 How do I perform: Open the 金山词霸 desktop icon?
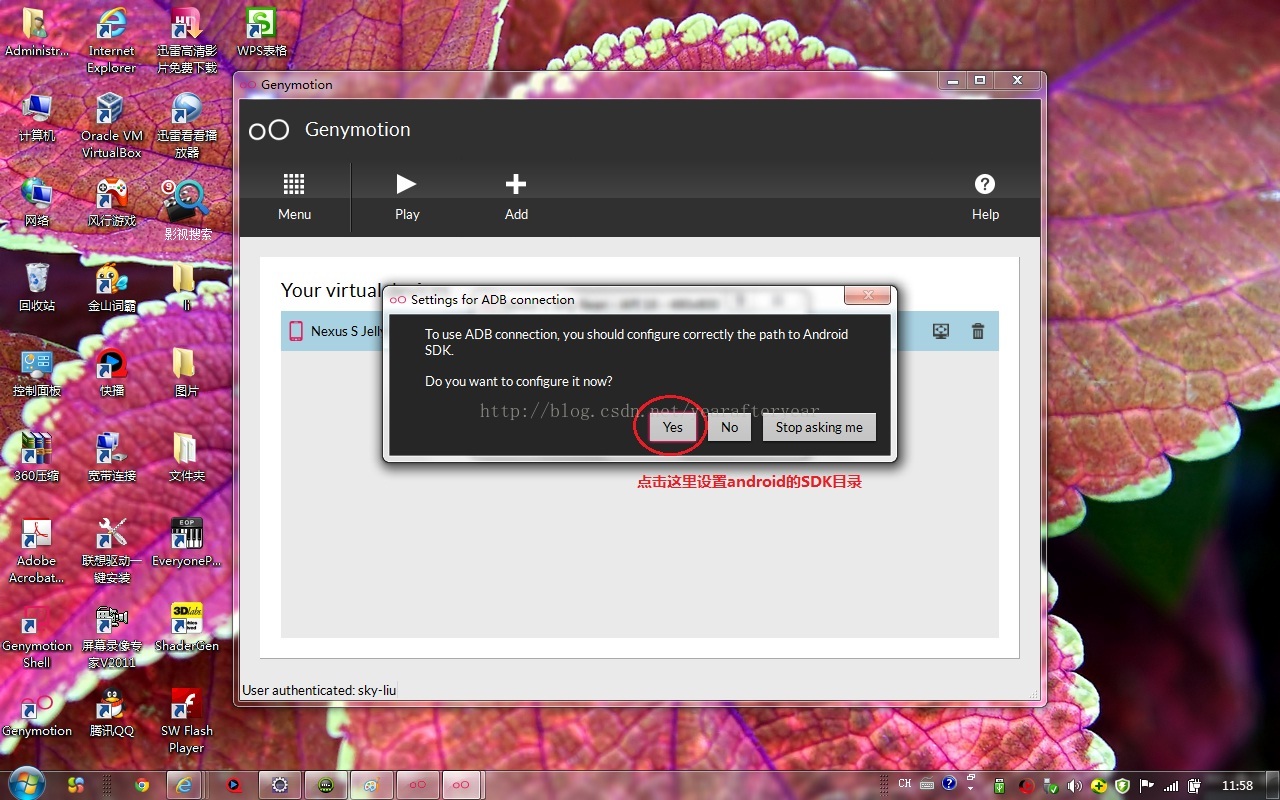(x=111, y=288)
